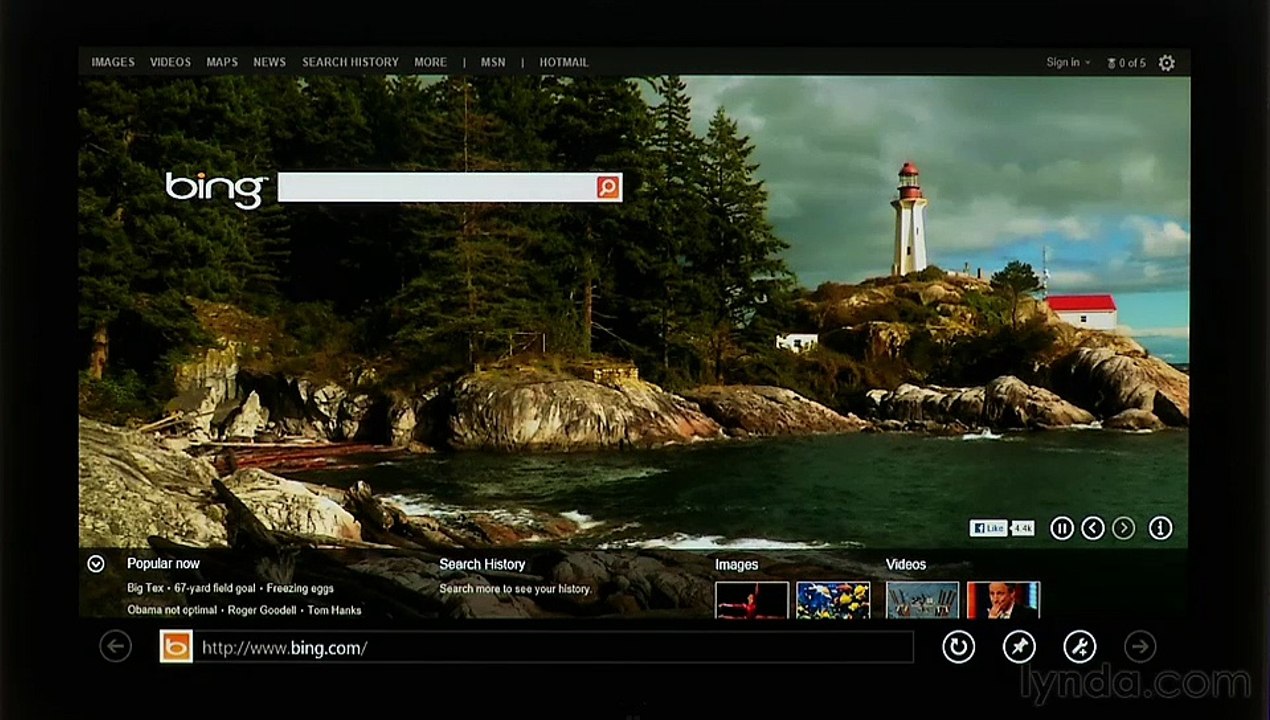1270x720 pixels.
Task: Go to MSN link
Action: tap(493, 62)
